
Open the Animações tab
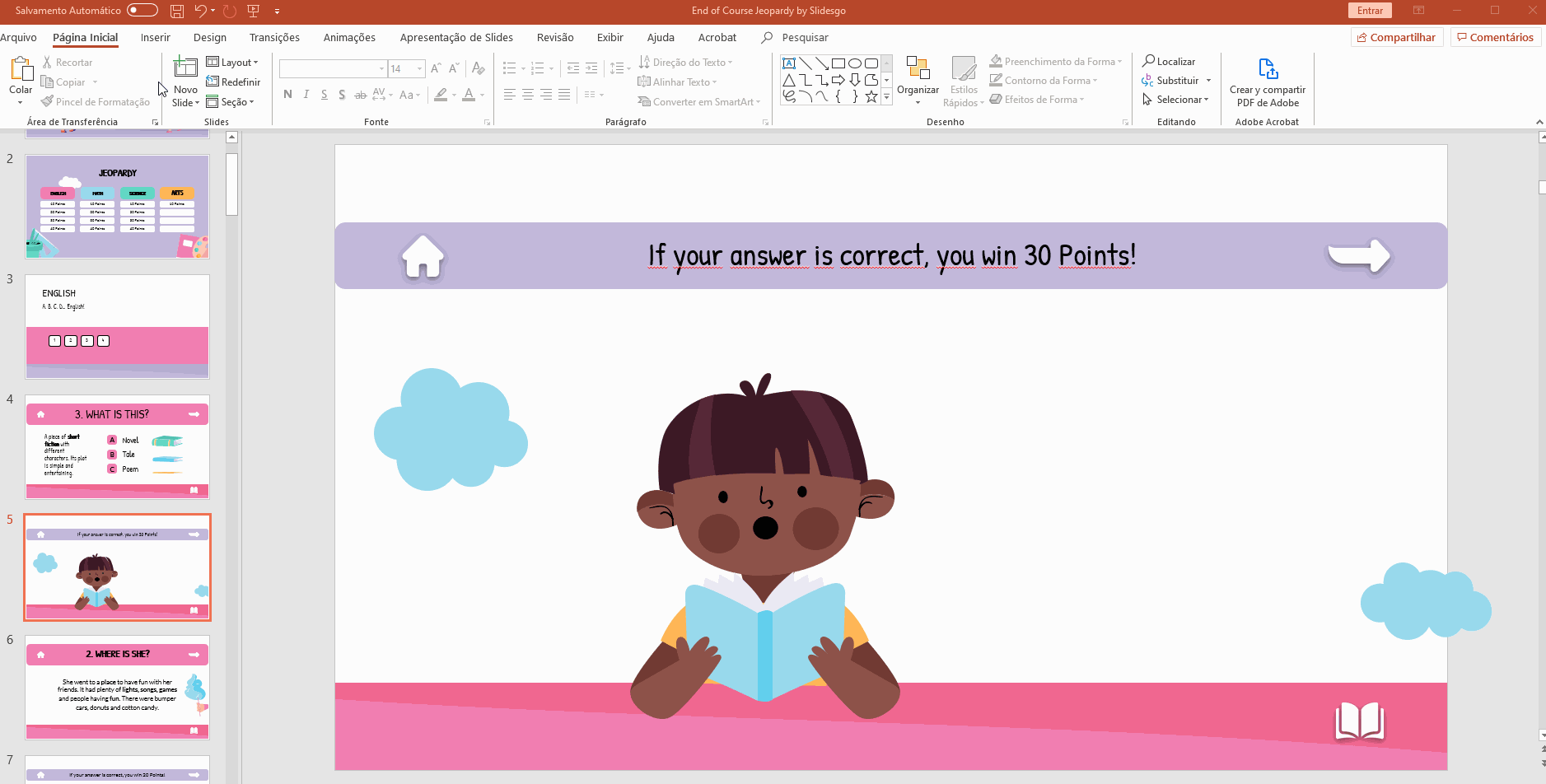tap(349, 37)
